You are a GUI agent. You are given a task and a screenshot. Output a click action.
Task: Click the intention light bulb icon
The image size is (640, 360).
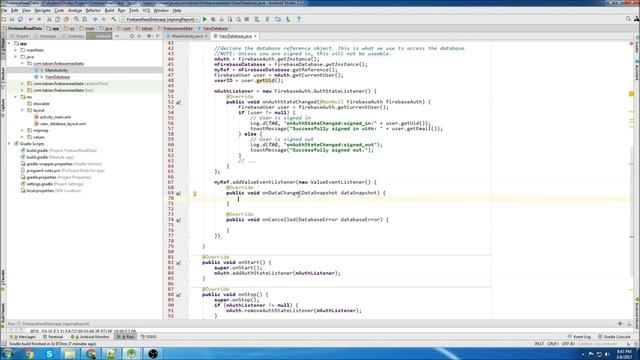coord(195,194)
